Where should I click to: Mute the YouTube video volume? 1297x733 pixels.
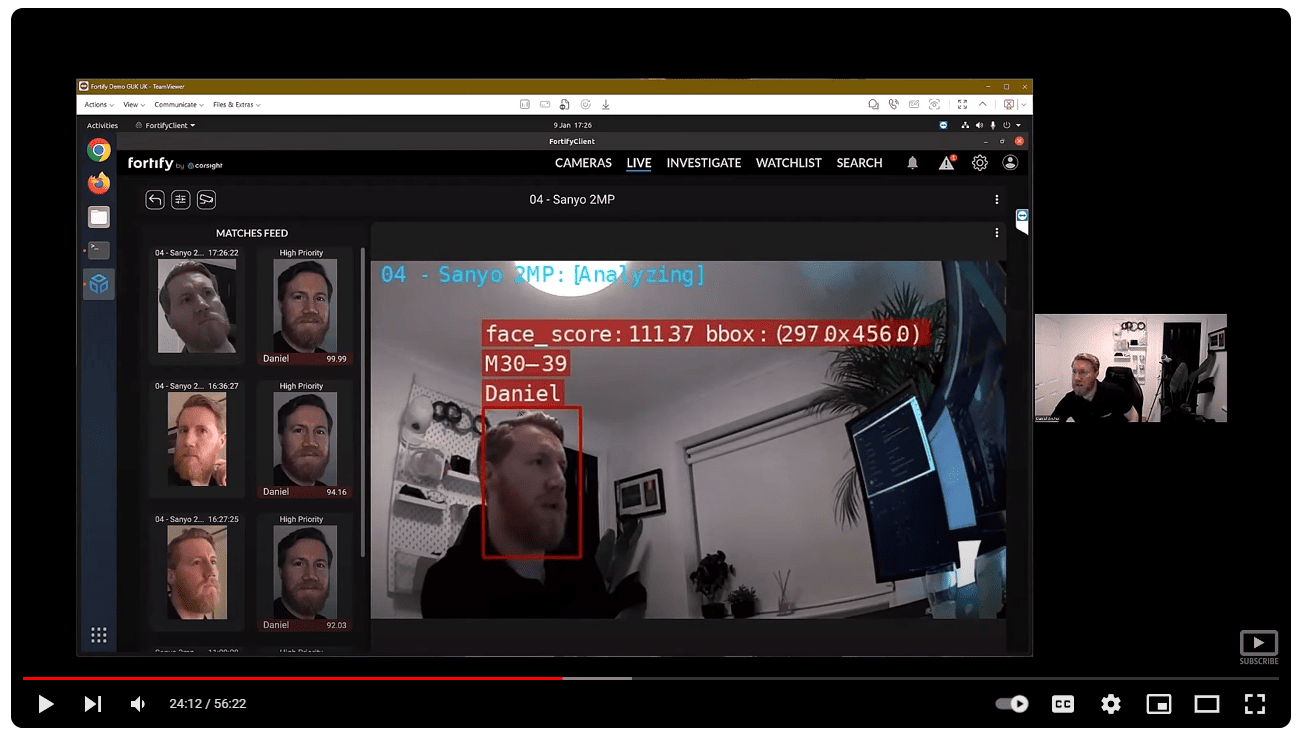[138, 704]
